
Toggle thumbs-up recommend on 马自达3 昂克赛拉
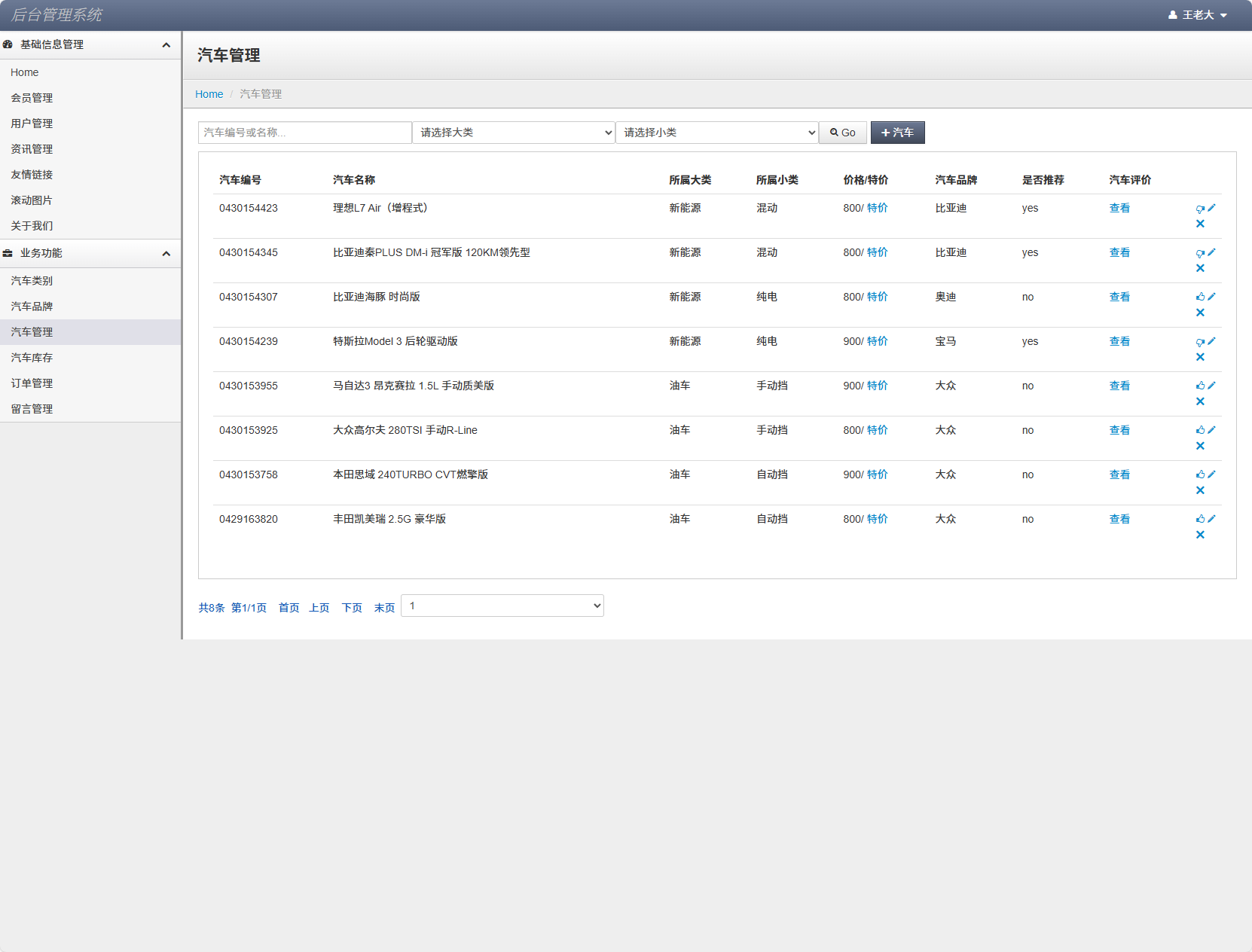pyautogui.click(x=1200, y=386)
